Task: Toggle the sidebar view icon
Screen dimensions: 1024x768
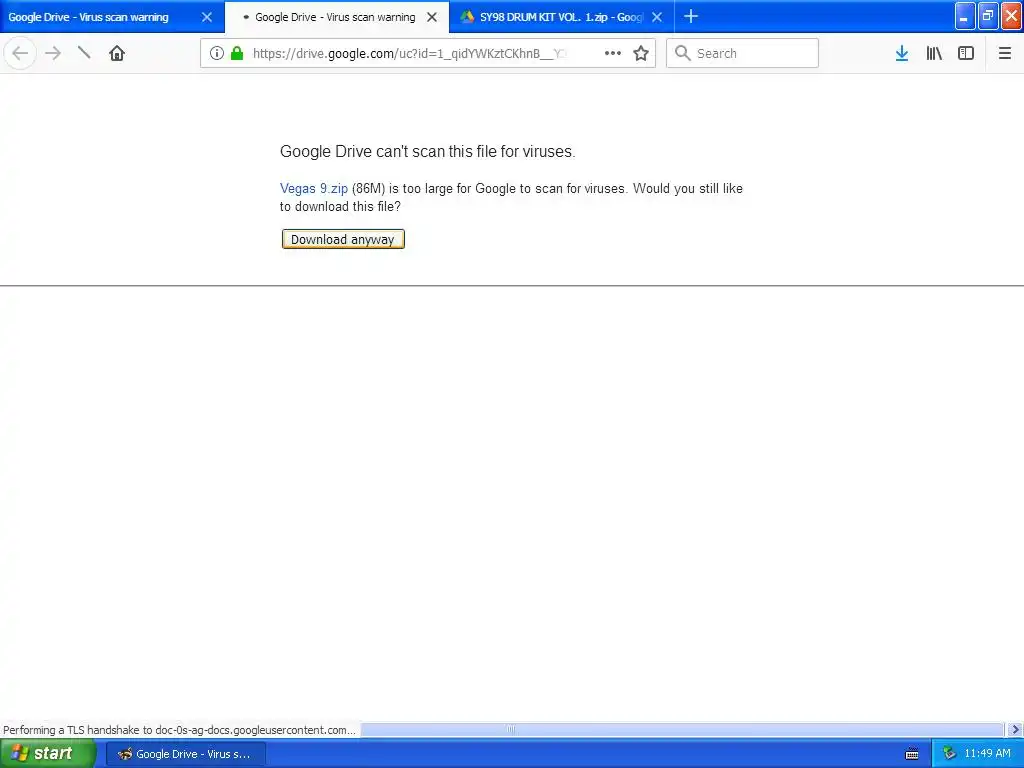Action: click(966, 53)
